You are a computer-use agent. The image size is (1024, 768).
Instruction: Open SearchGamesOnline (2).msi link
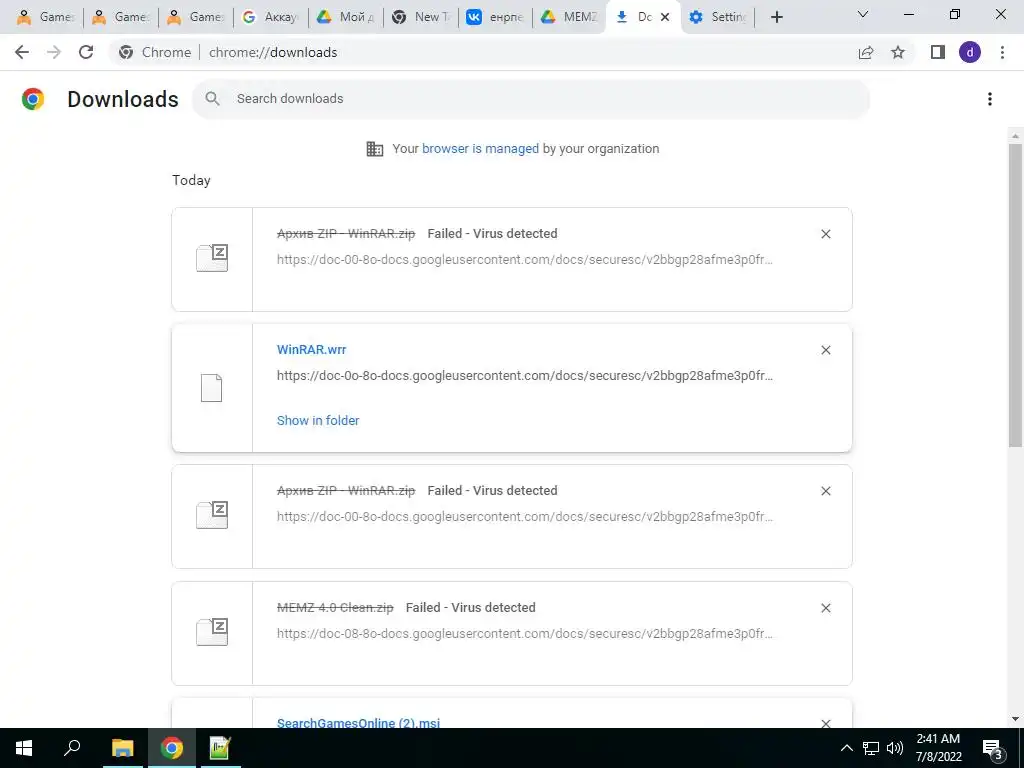pos(358,723)
